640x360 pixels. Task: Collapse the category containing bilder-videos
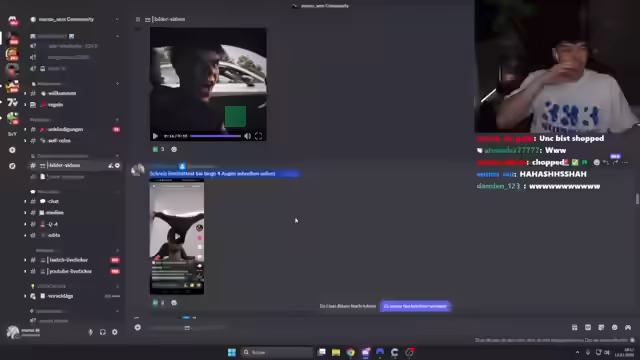(117, 156)
